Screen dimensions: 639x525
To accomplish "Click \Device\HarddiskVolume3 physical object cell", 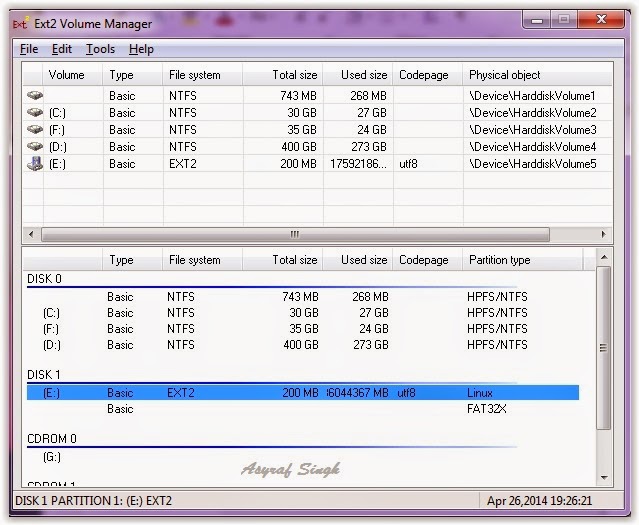I will [533, 130].
